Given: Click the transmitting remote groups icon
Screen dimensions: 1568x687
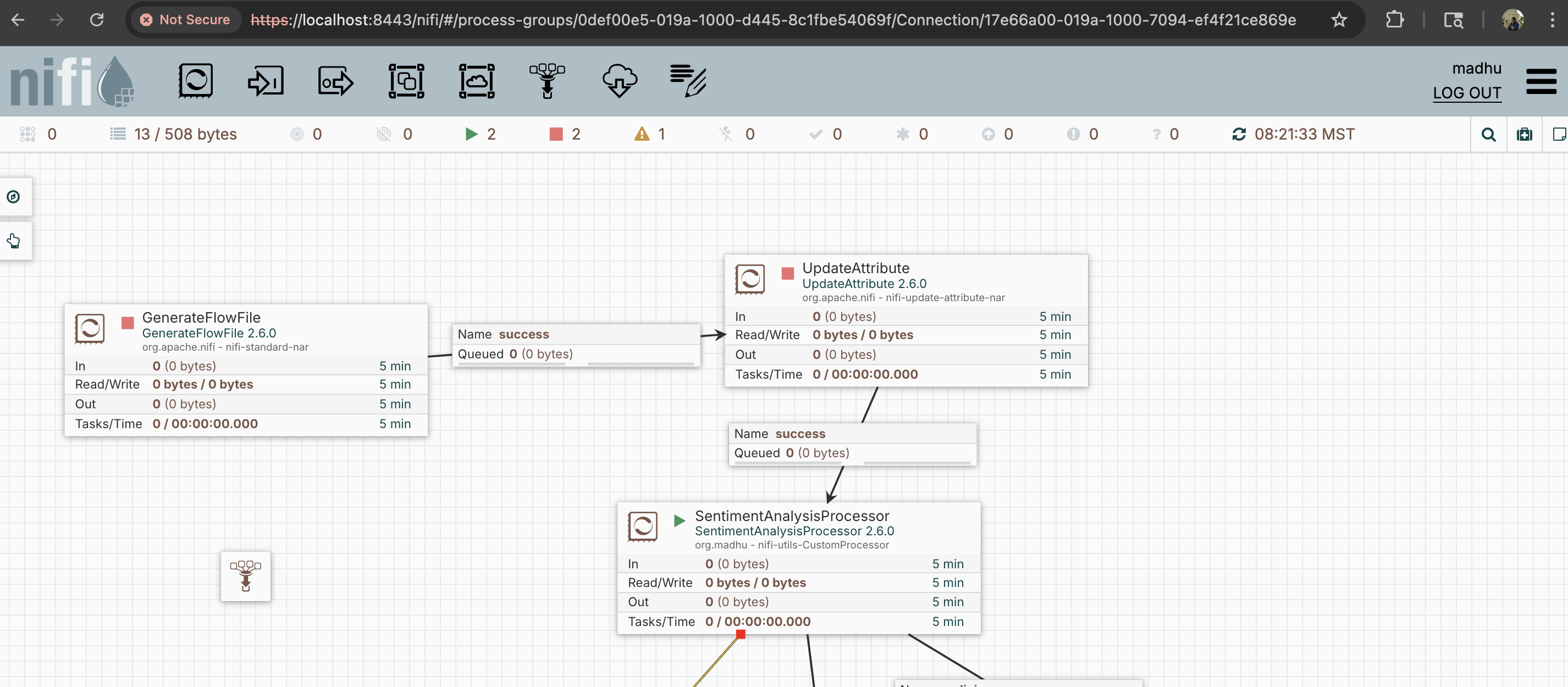Looking at the screenshot, I should pyautogui.click(x=297, y=134).
